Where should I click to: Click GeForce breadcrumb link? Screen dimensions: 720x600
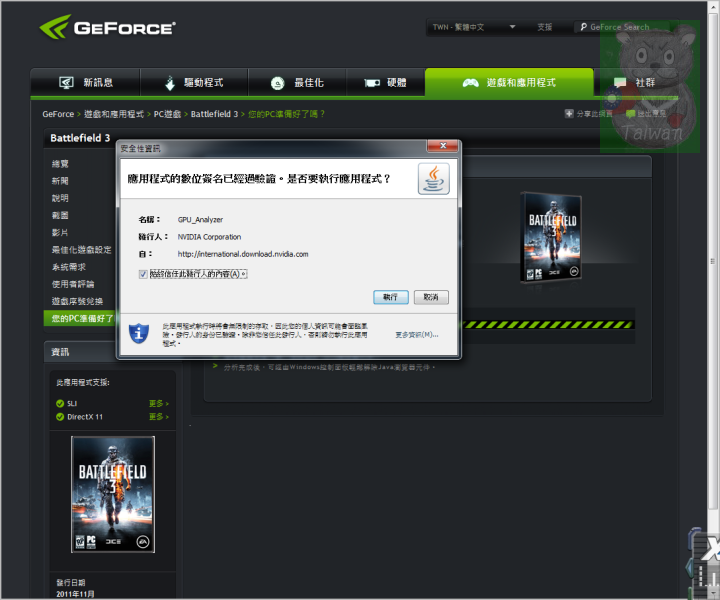click(58, 114)
